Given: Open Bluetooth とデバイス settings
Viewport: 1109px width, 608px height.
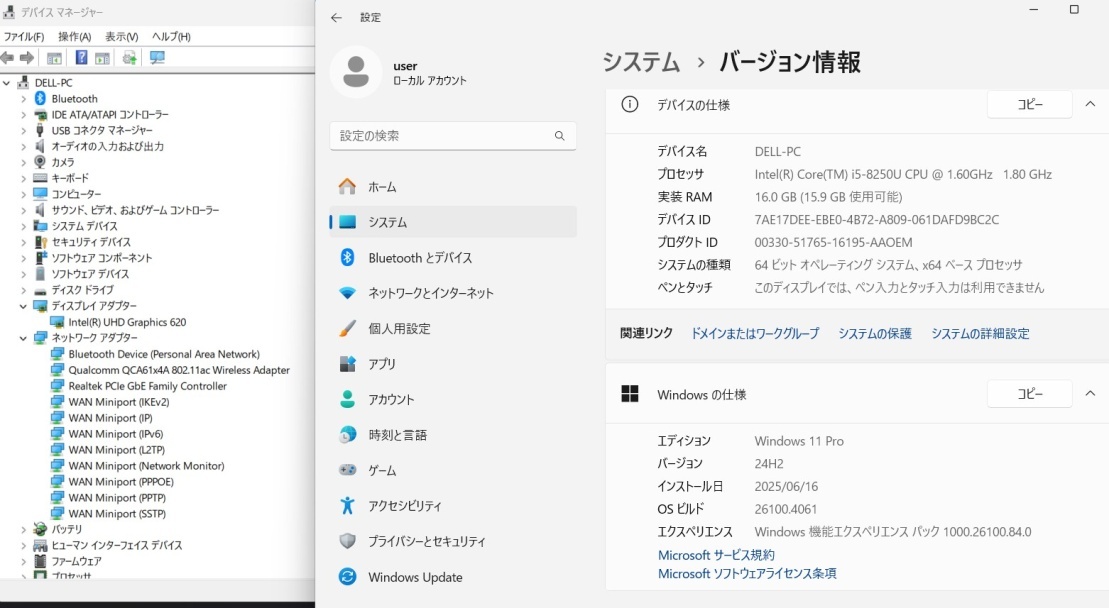Looking at the screenshot, I should [x=453, y=258].
